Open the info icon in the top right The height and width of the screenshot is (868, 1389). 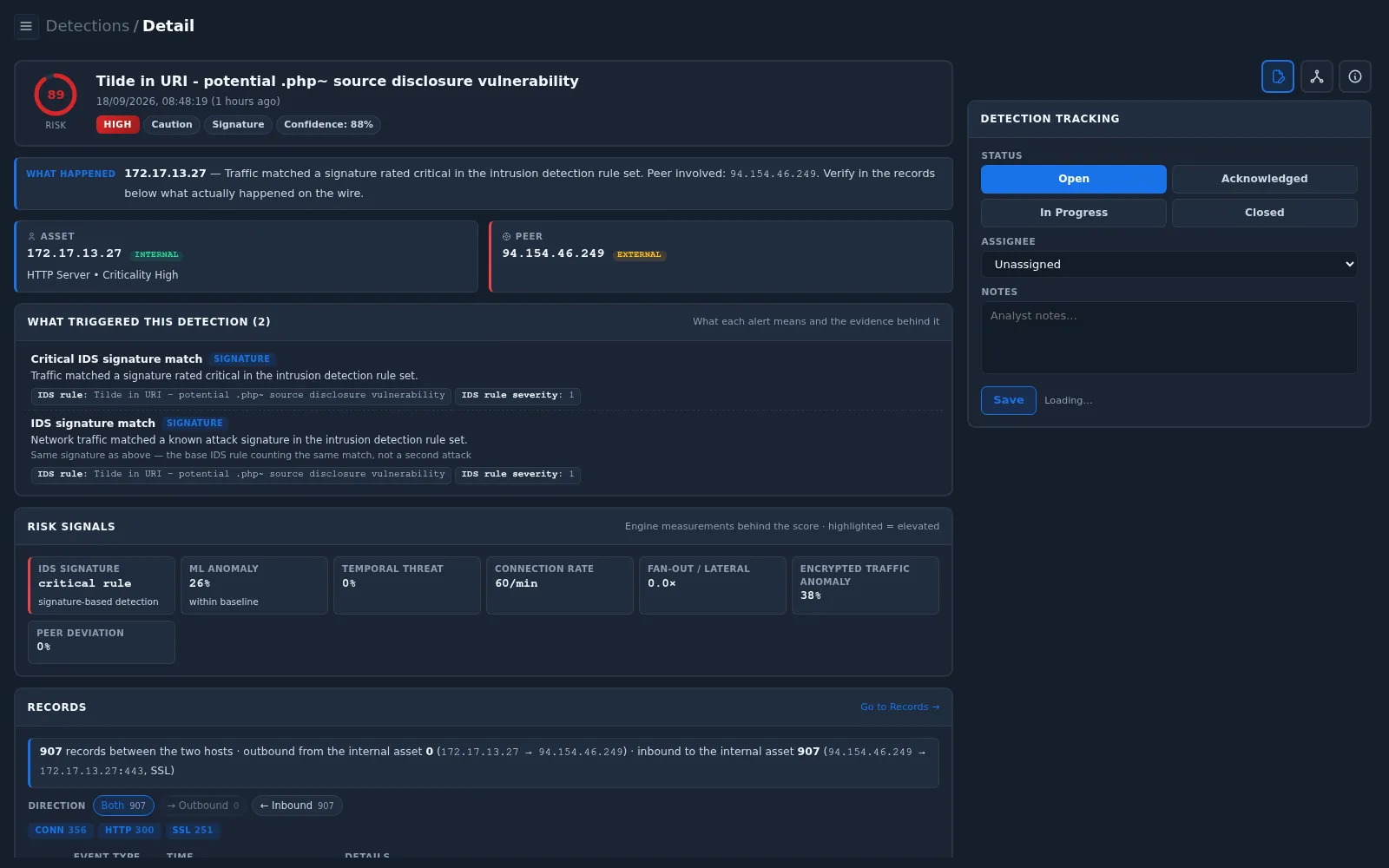coord(1355,76)
